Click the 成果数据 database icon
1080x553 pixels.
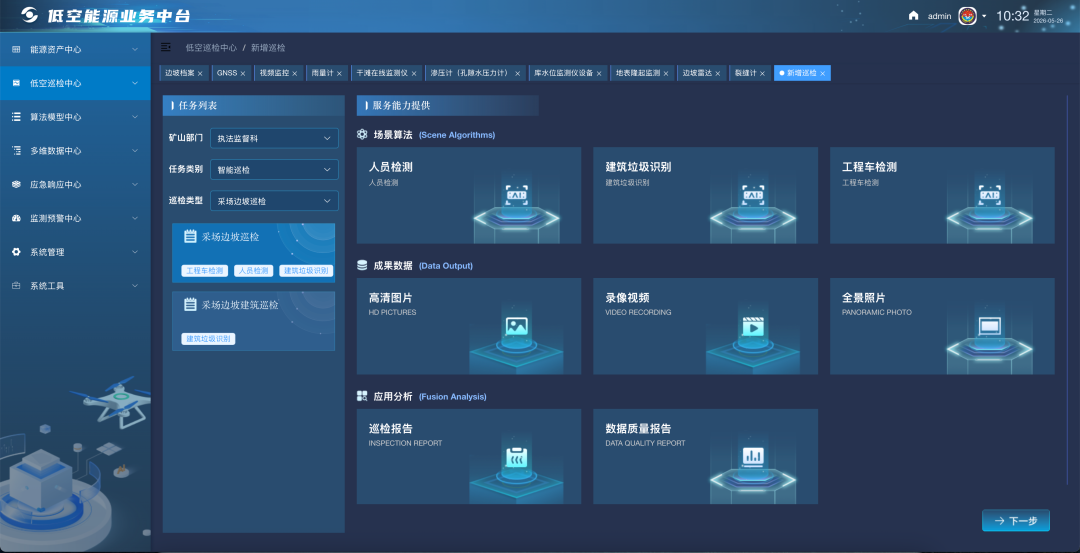pos(362,265)
